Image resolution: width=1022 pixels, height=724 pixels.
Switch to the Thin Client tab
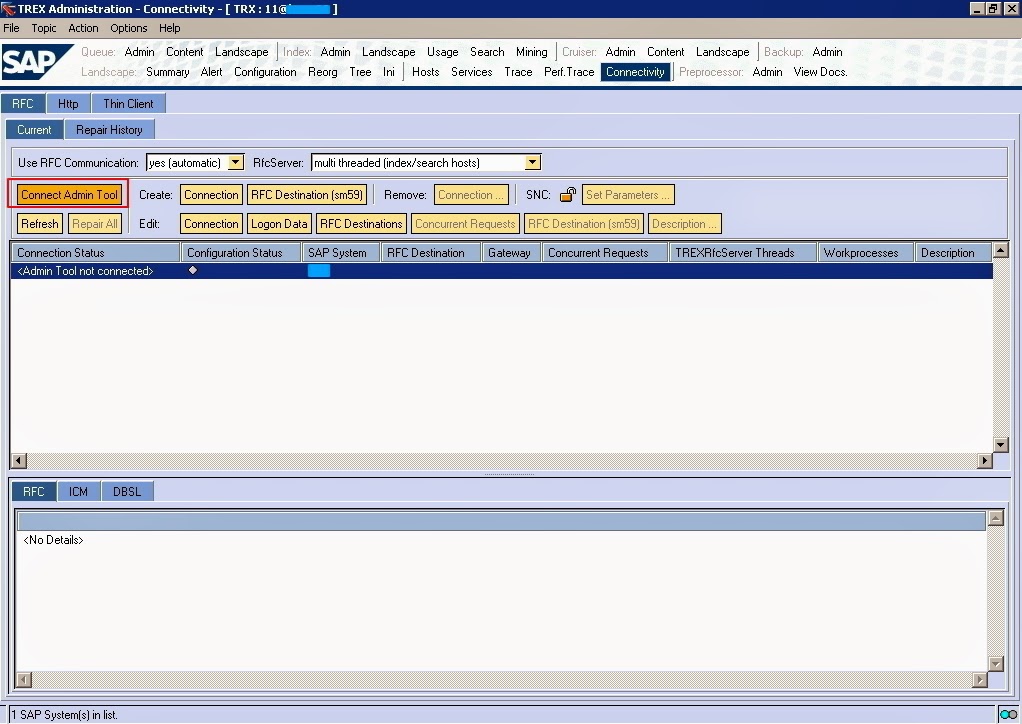point(128,104)
